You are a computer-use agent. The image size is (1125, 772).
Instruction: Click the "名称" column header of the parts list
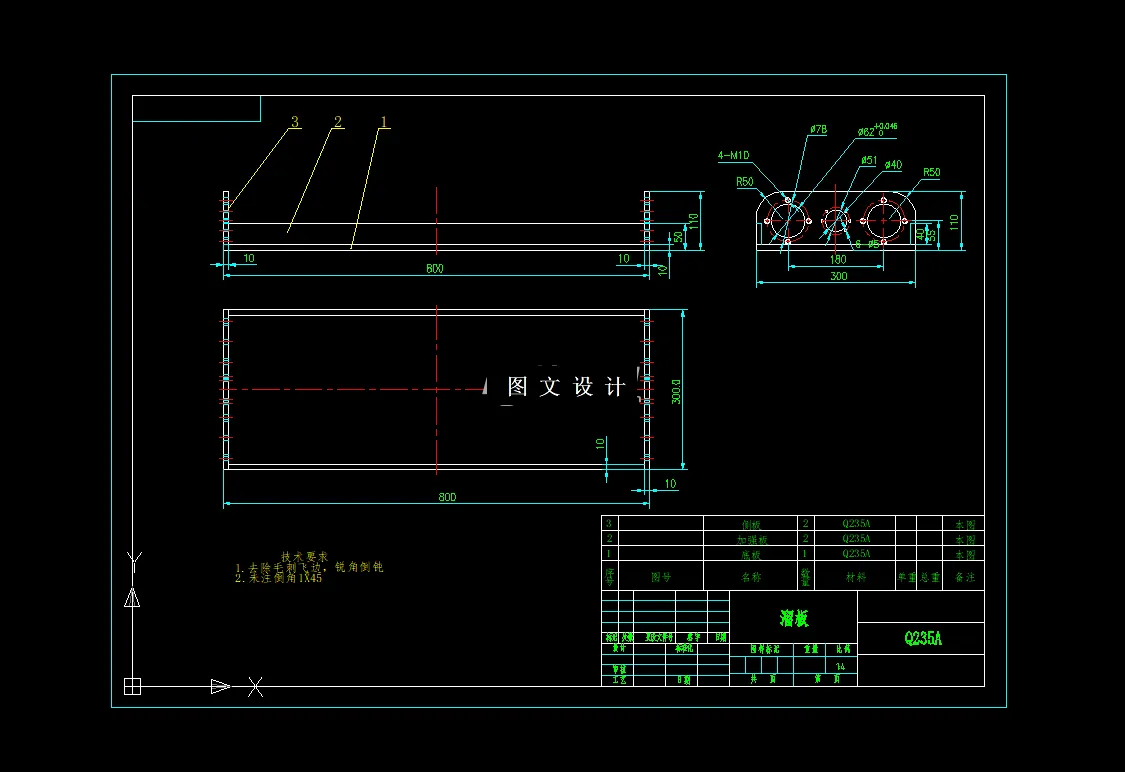pyautogui.click(x=752, y=576)
